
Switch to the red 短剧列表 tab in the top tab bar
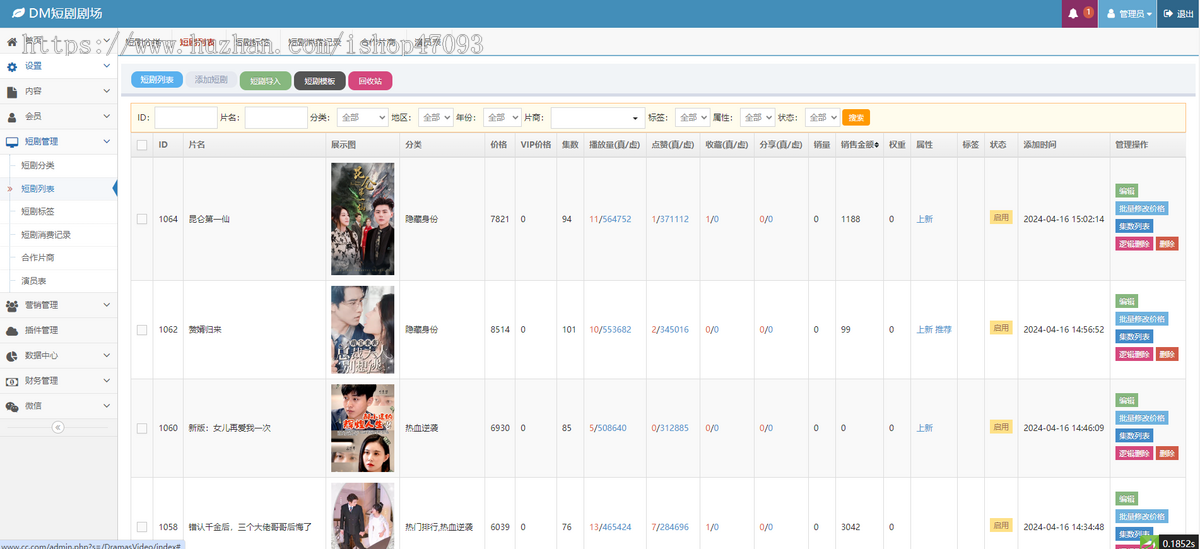[197, 42]
